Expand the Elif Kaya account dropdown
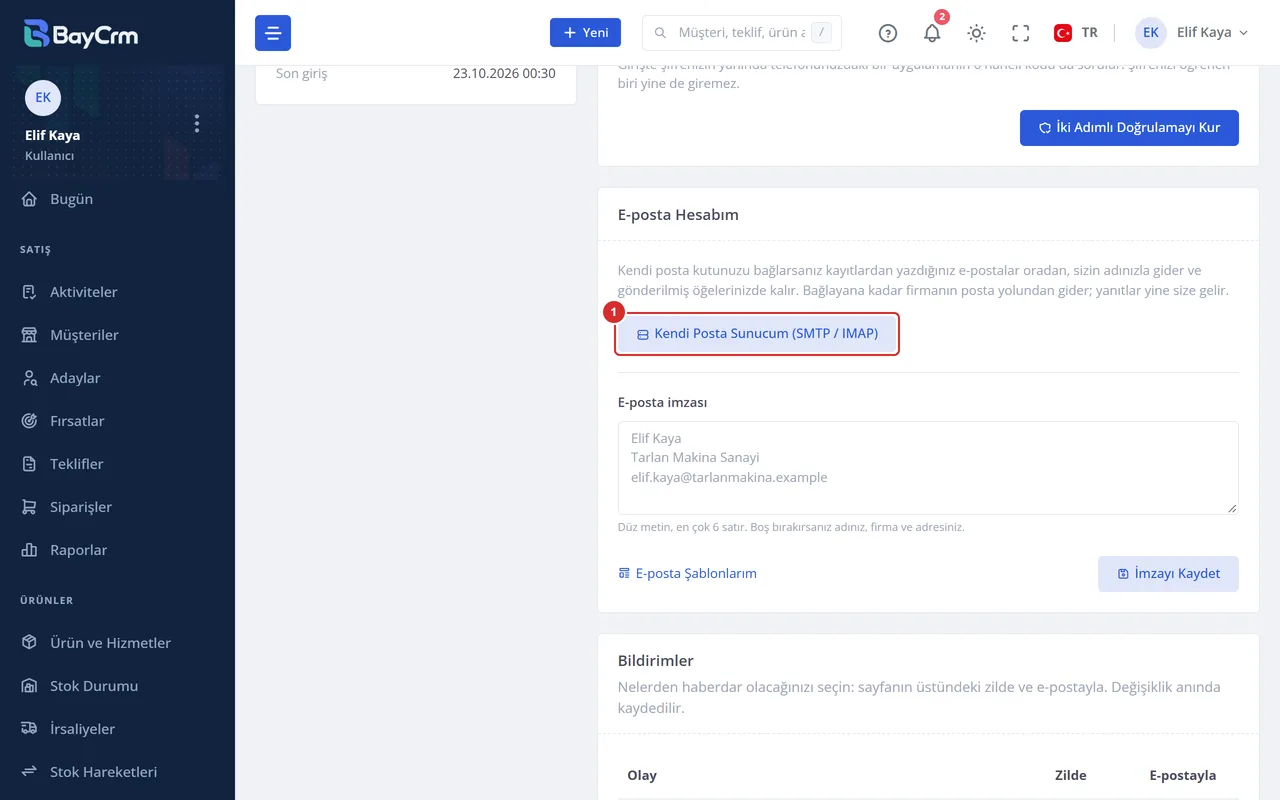This screenshot has width=1280, height=800. pos(1192,33)
